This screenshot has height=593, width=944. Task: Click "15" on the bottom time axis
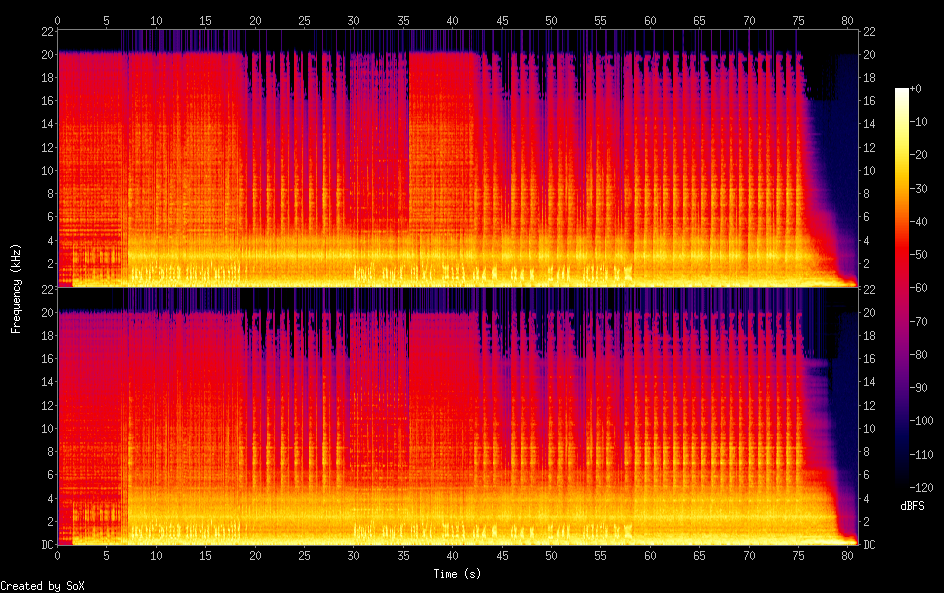205,556
